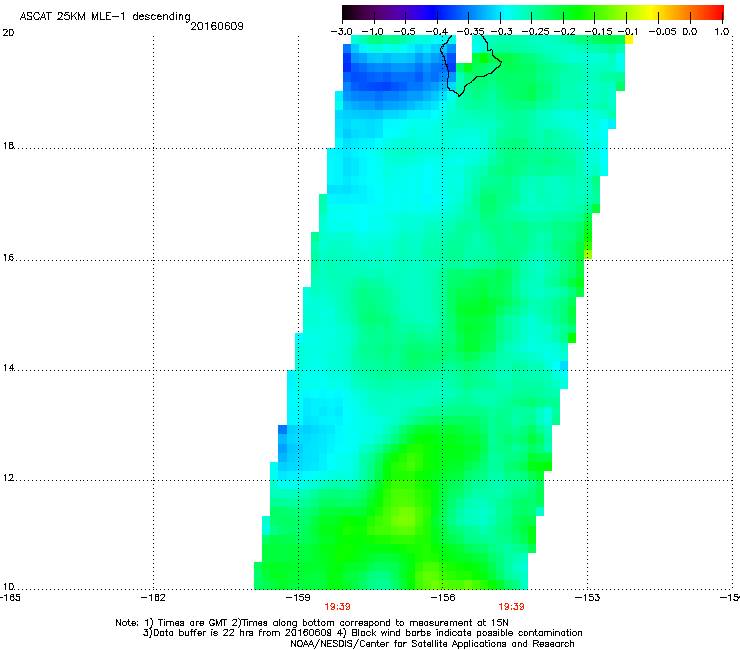Image resolution: width=740 pixels, height=650 pixels.
Task: Click the yellow pixel at the swath's top-right corner
Action: pyautogui.click(x=629, y=40)
